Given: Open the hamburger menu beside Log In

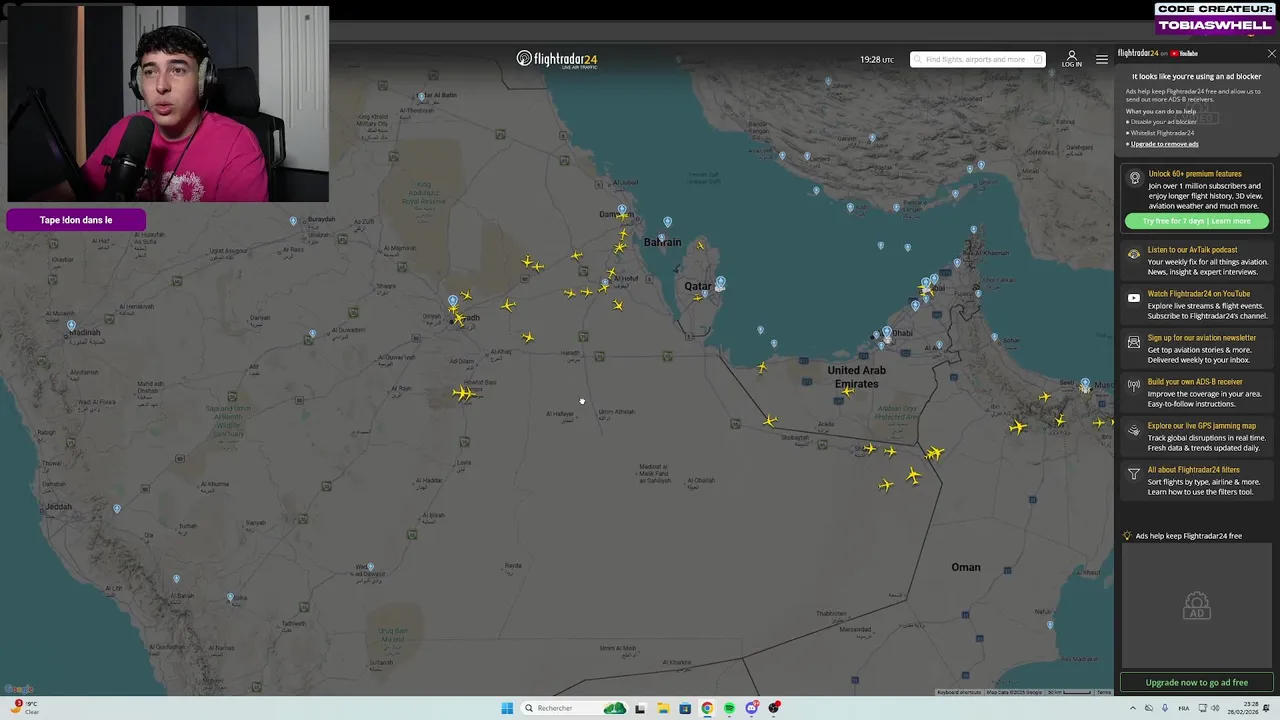Looking at the screenshot, I should pos(1101,59).
